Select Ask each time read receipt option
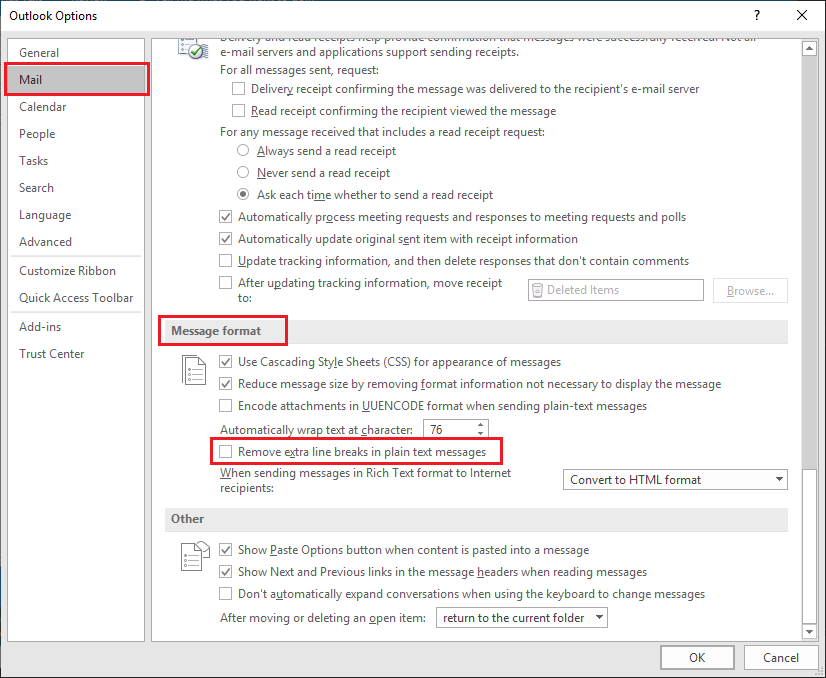The height and width of the screenshot is (678, 826). 243,194
